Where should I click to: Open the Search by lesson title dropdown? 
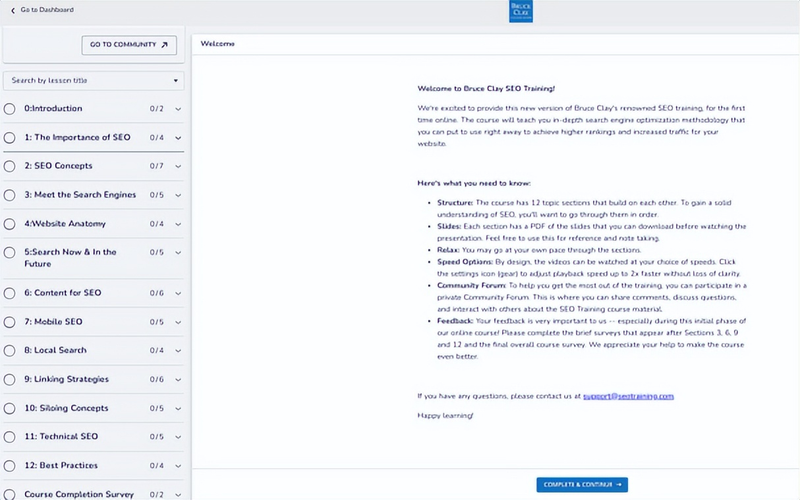point(93,80)
